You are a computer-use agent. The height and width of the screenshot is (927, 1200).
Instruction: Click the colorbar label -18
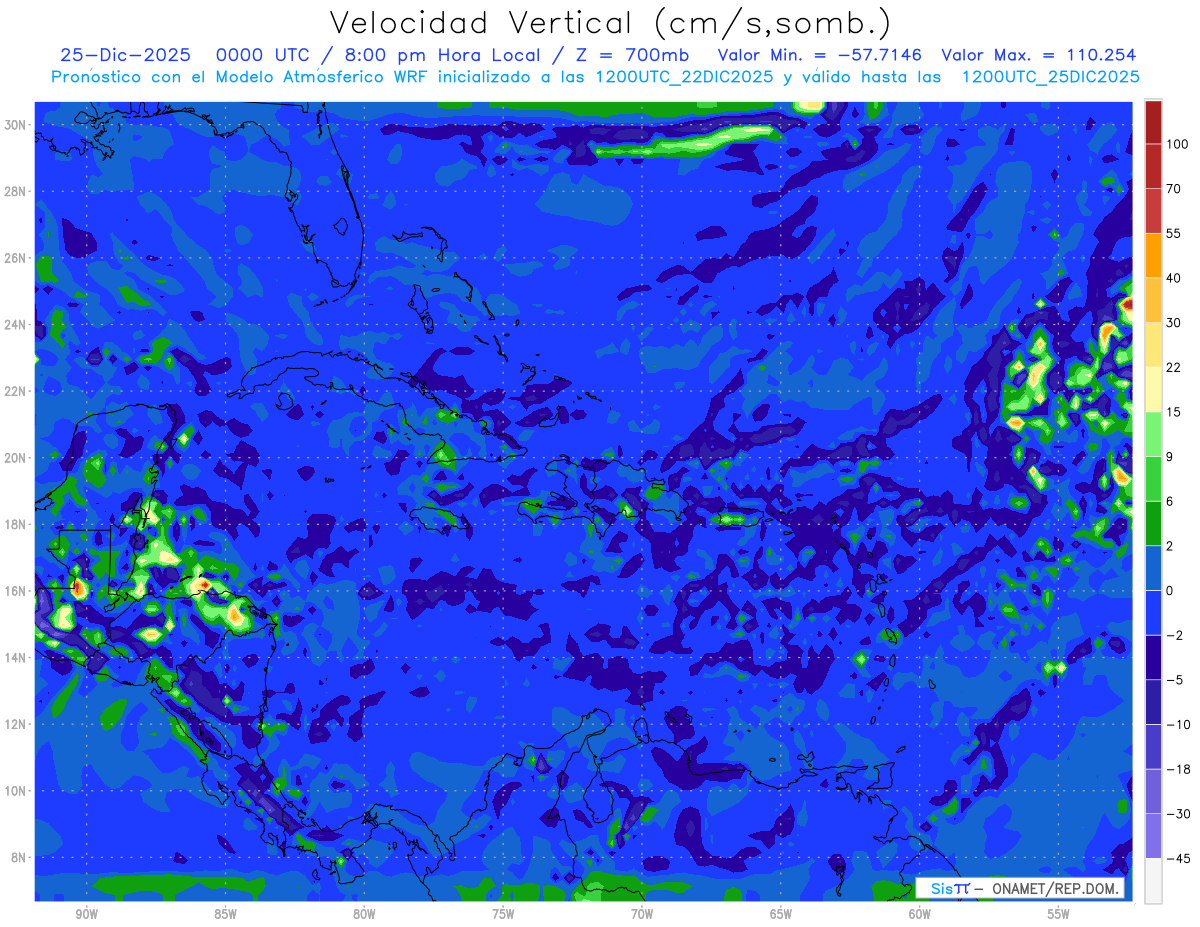tap(1177, 769)
